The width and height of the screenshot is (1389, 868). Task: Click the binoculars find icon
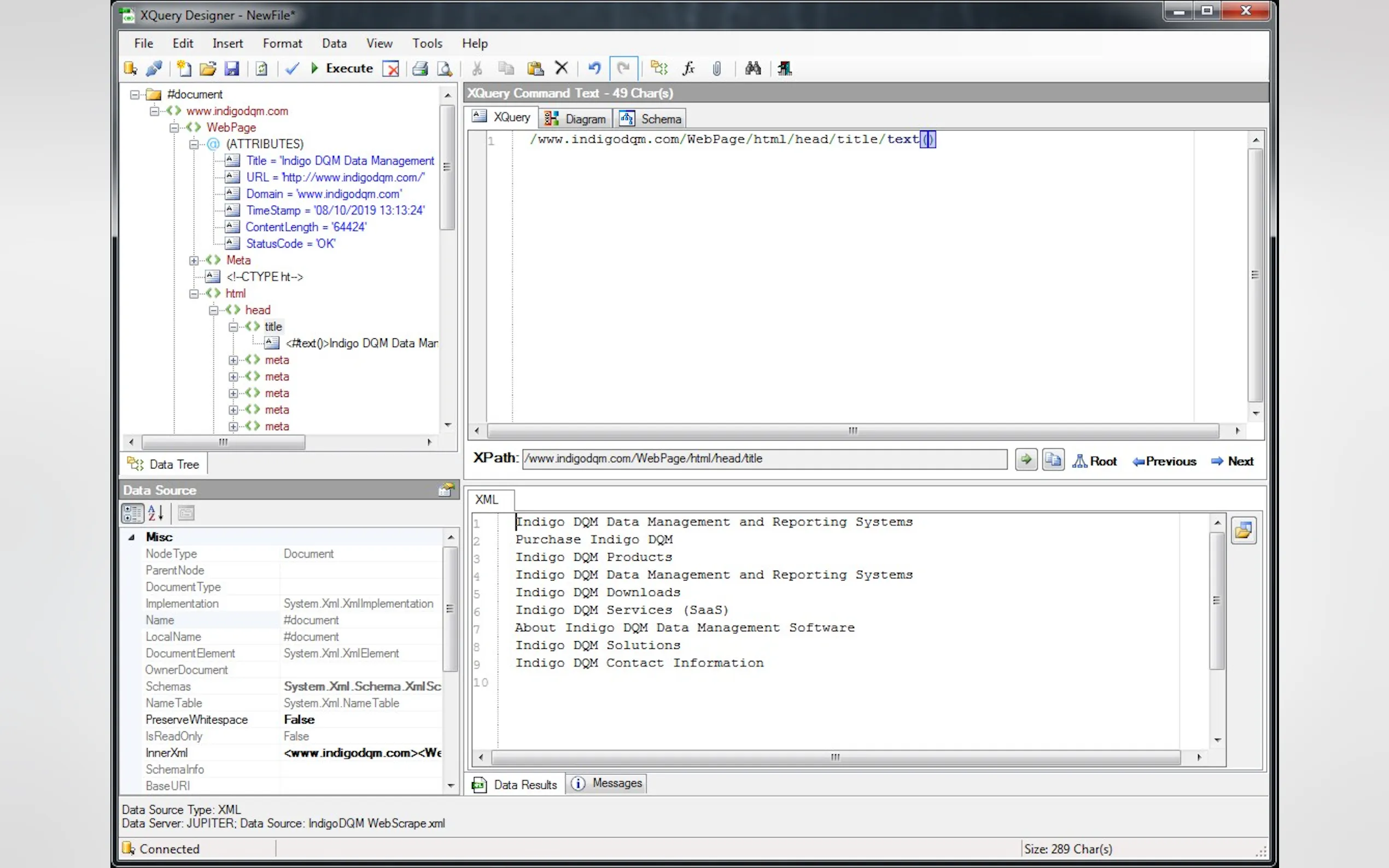(x=753, y=69)
